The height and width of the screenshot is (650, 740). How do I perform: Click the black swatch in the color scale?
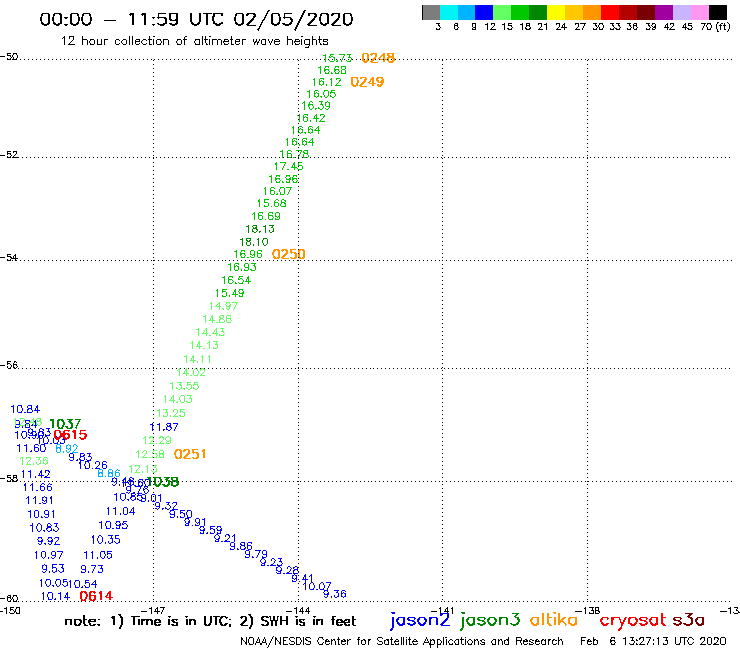pyautogui.click(x=717, y=12)
